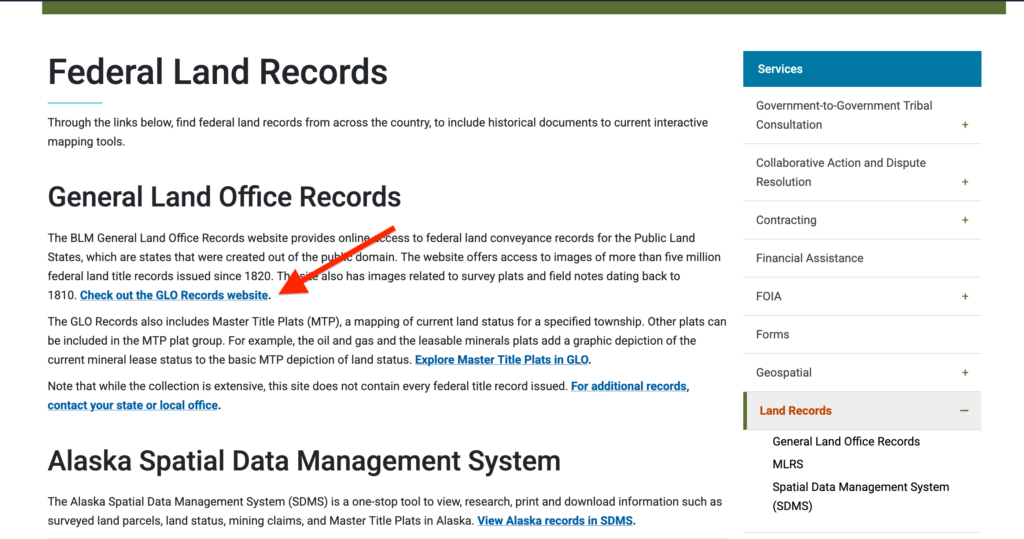
Task: Click the Alaska Spatial Data Management System heading
Action: 304,461
